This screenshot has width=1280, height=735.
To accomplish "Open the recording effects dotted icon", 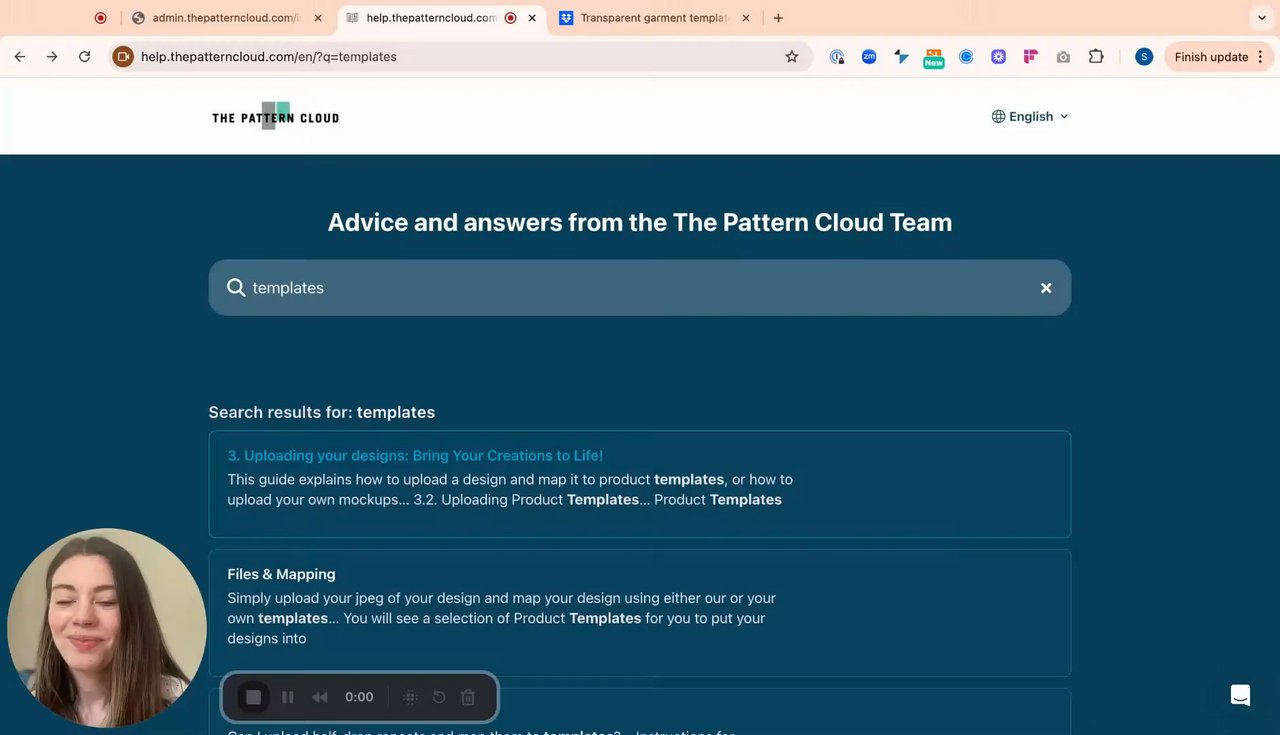I will click(410, 698).
